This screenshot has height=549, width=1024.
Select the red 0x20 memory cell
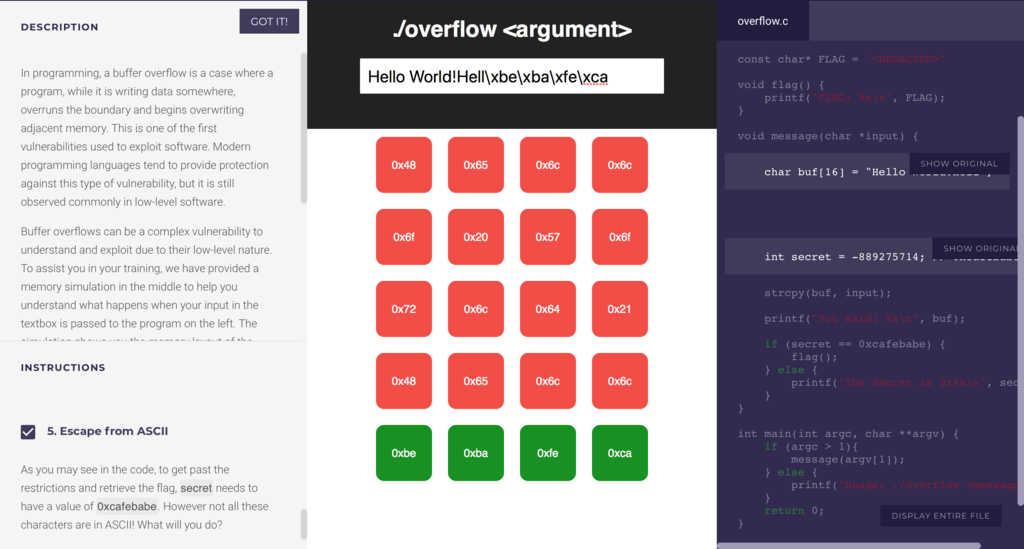pos(475,237)
